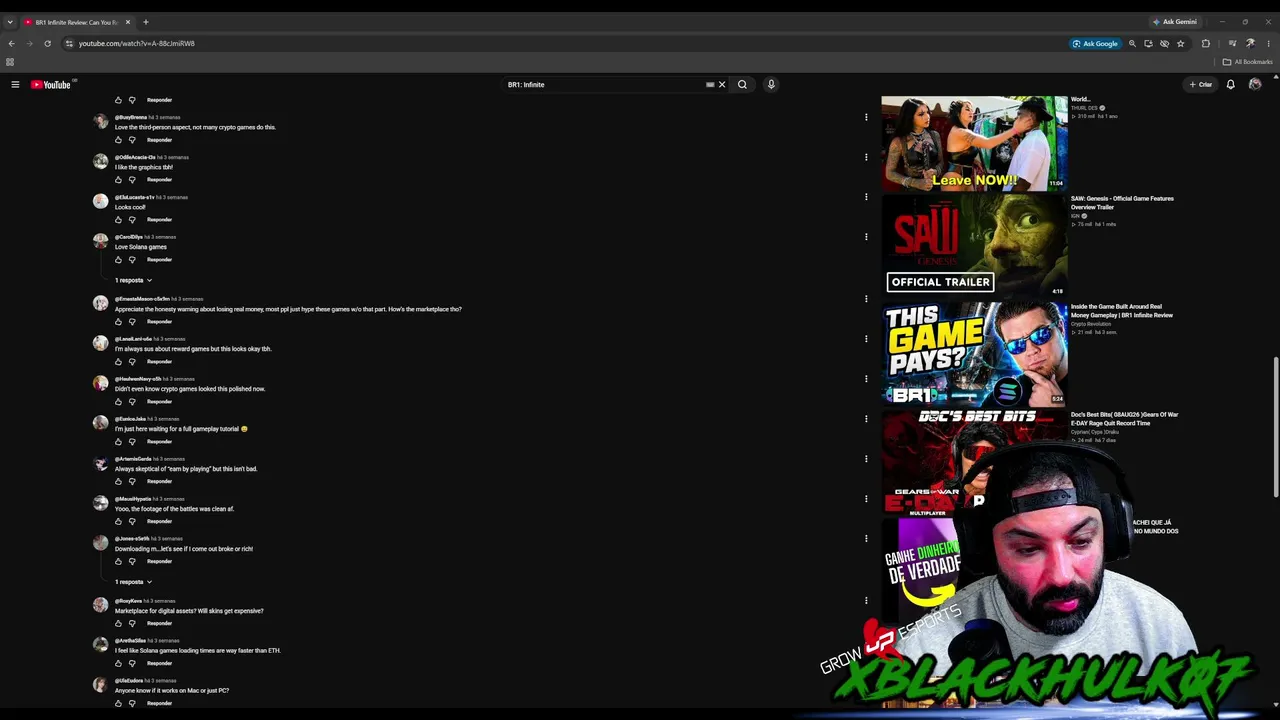
Task: Click the install-app icon in address bar
Action: (x=1148, y=43)
